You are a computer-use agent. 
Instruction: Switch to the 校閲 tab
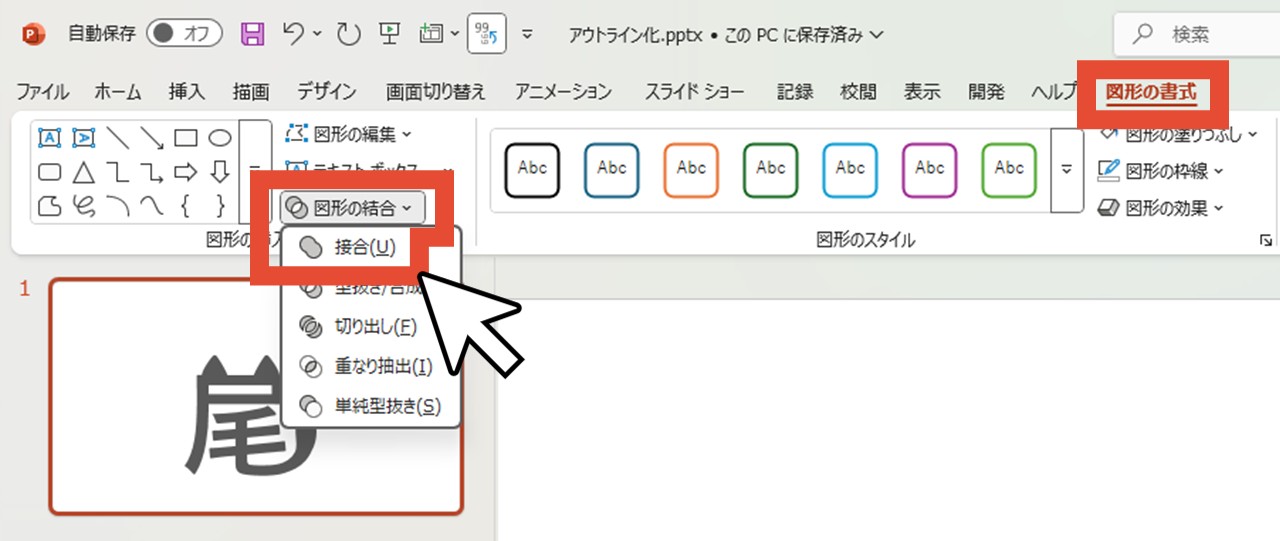point(858,92)
